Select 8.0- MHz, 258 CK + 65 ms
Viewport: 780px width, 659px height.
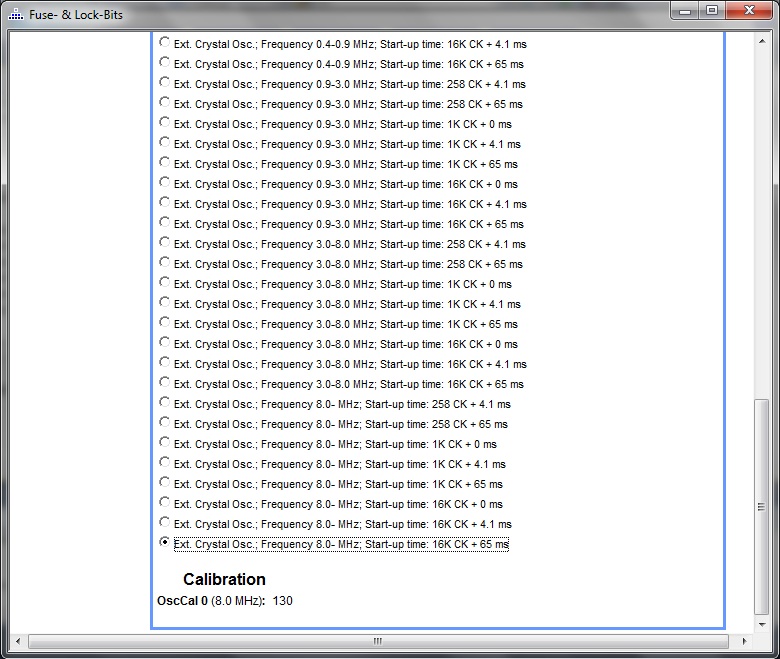coord(164,422)
